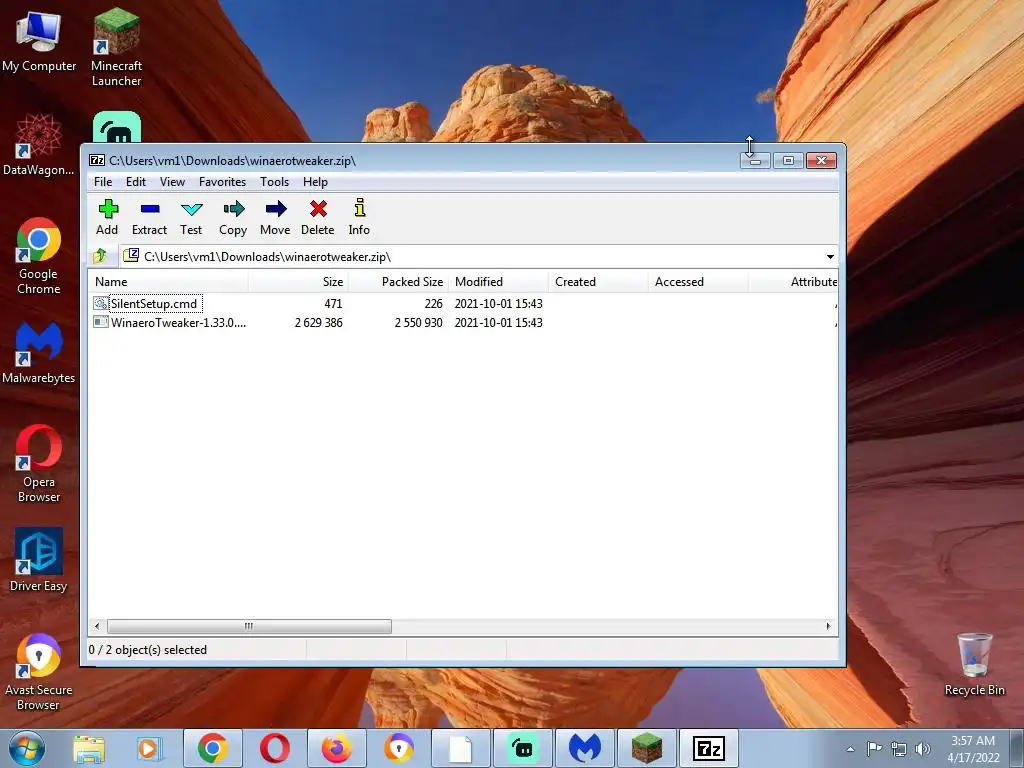Select Malwarebytes desktop shortcut
The width and height of the screenshot is (1024, 768).
tap(39, 353)
